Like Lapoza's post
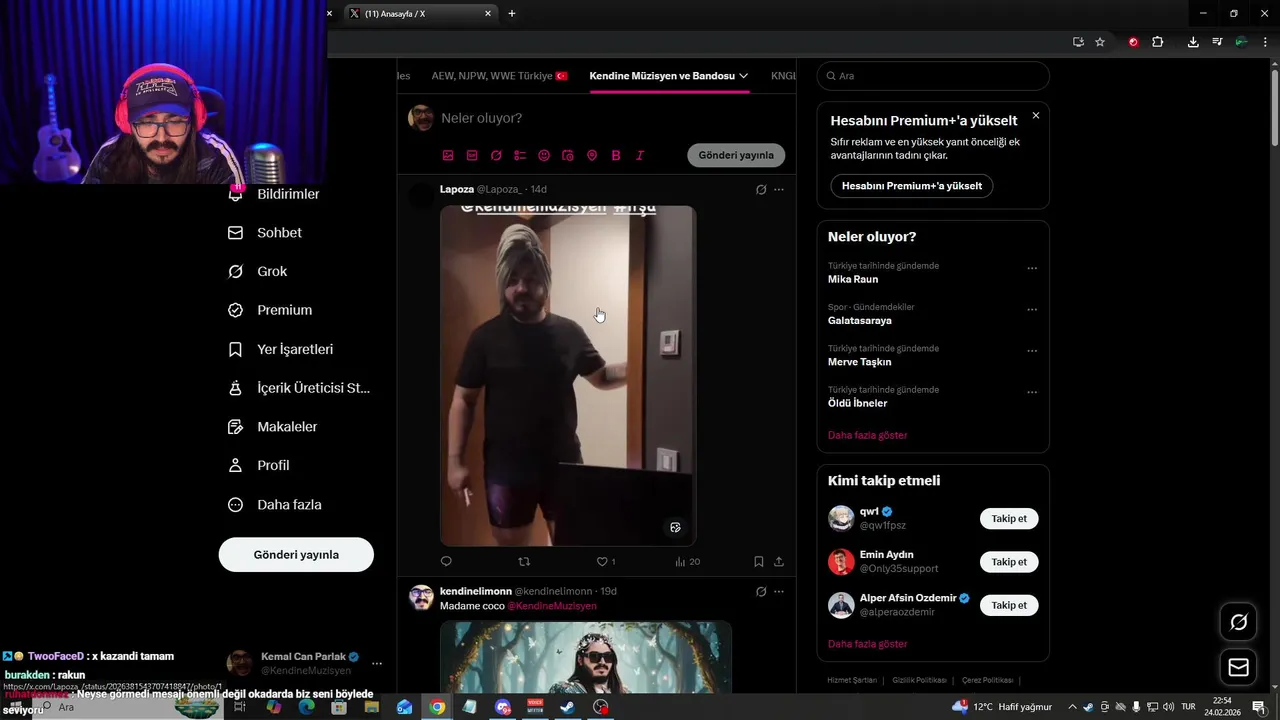 (602, 562)
